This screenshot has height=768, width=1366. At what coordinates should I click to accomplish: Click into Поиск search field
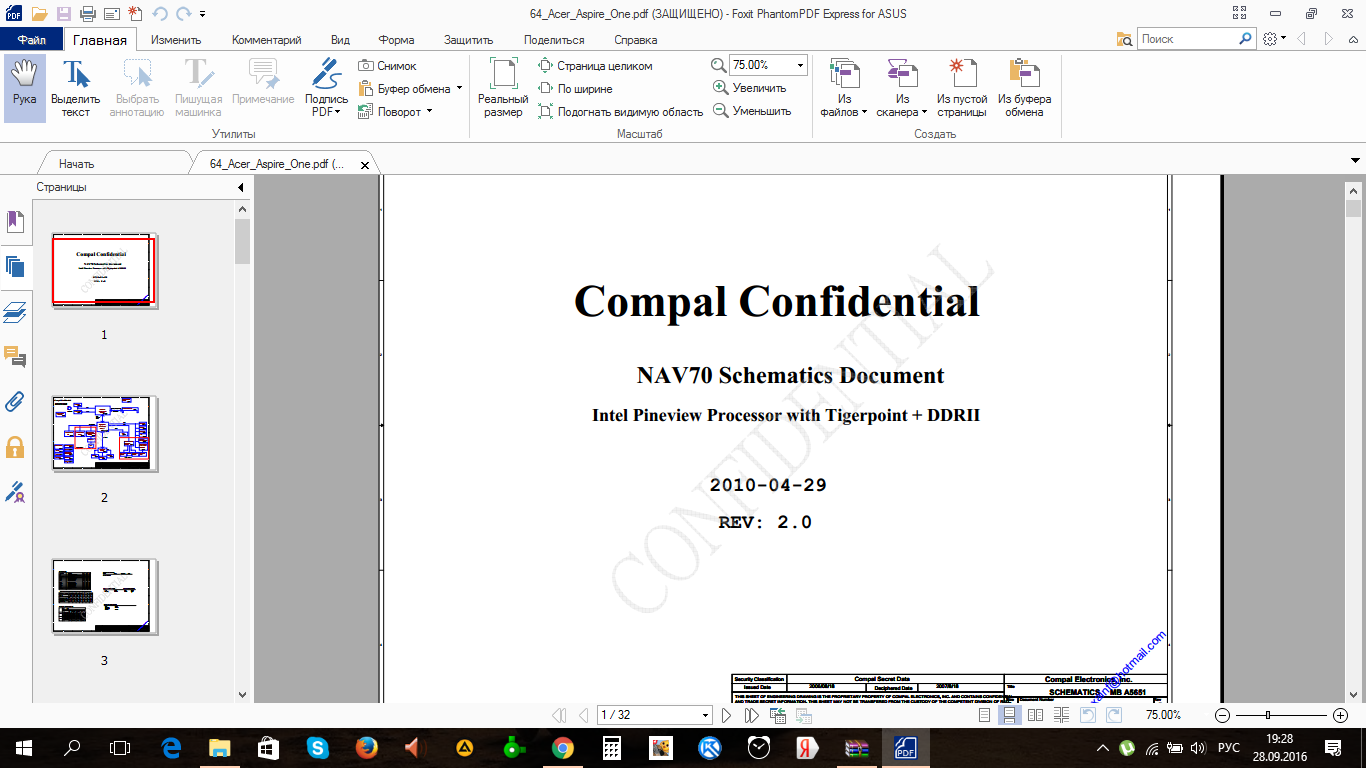pos(1187,39)
